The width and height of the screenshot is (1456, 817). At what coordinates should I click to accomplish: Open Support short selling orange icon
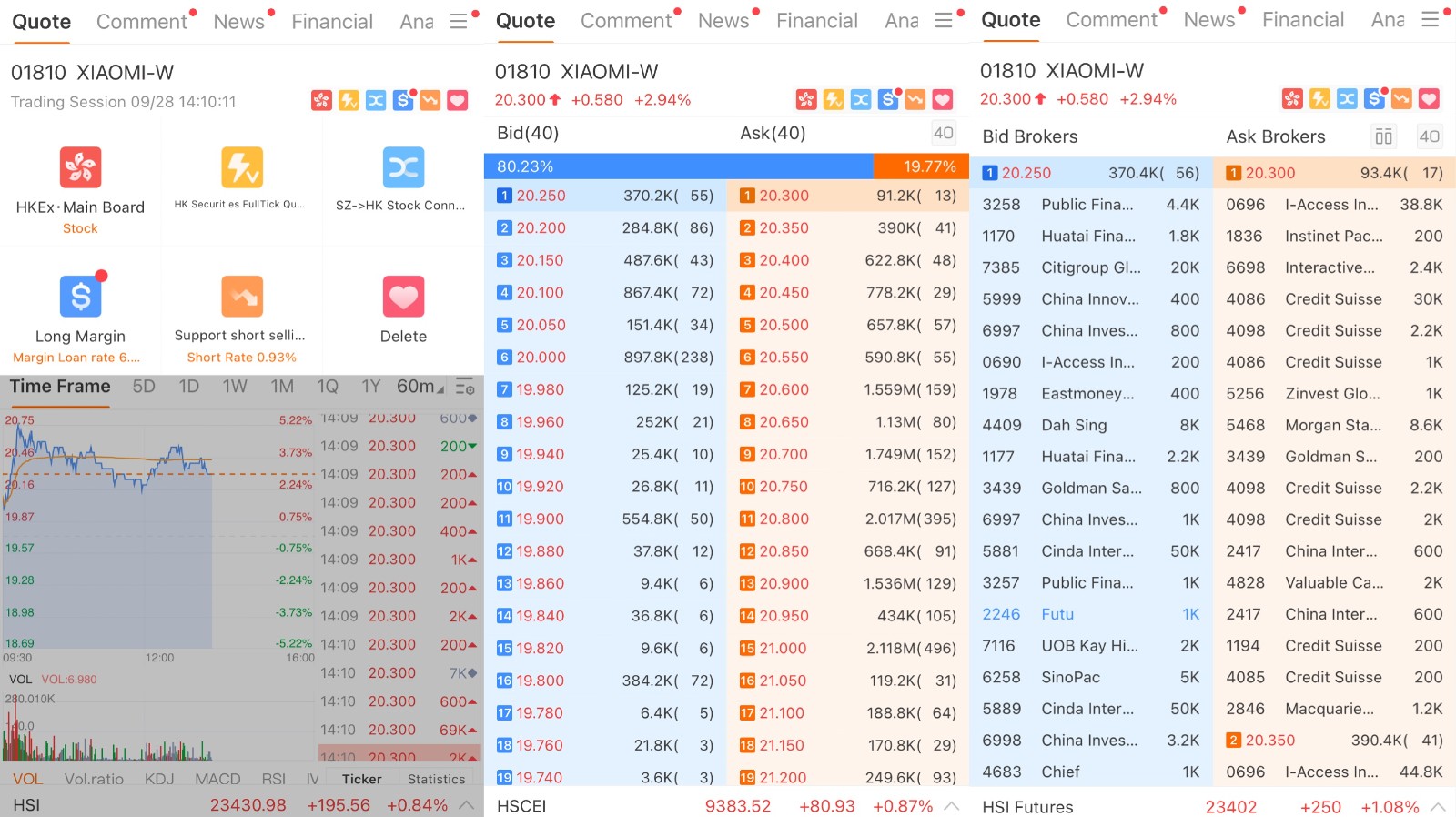point(242,297)
